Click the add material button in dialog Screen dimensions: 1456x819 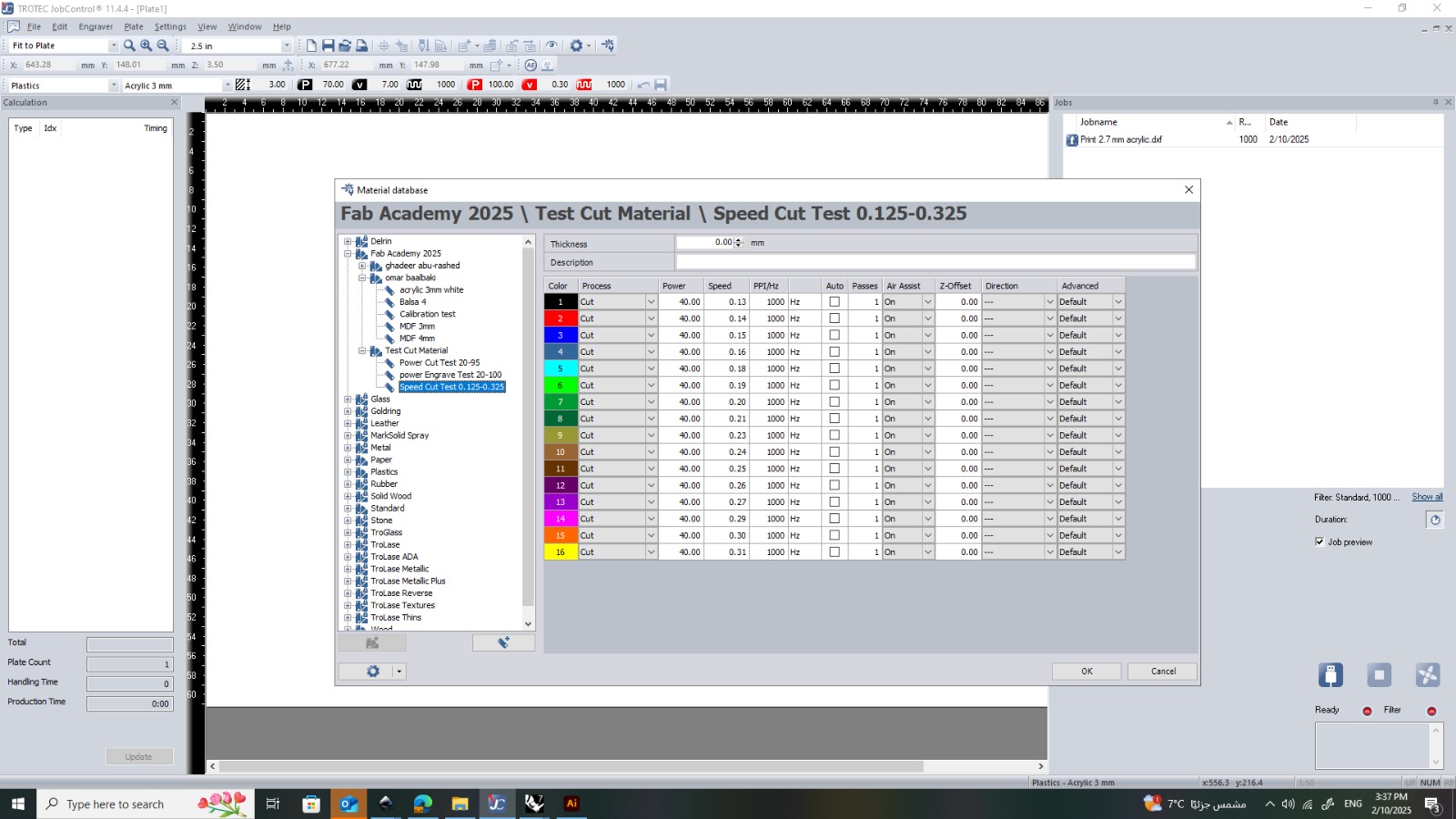pos(503,642)
